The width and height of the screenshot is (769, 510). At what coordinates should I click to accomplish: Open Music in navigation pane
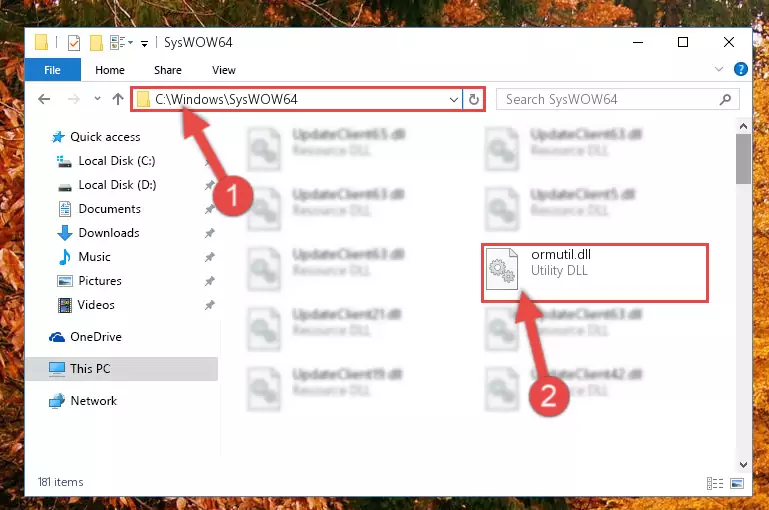pos(94,257)
